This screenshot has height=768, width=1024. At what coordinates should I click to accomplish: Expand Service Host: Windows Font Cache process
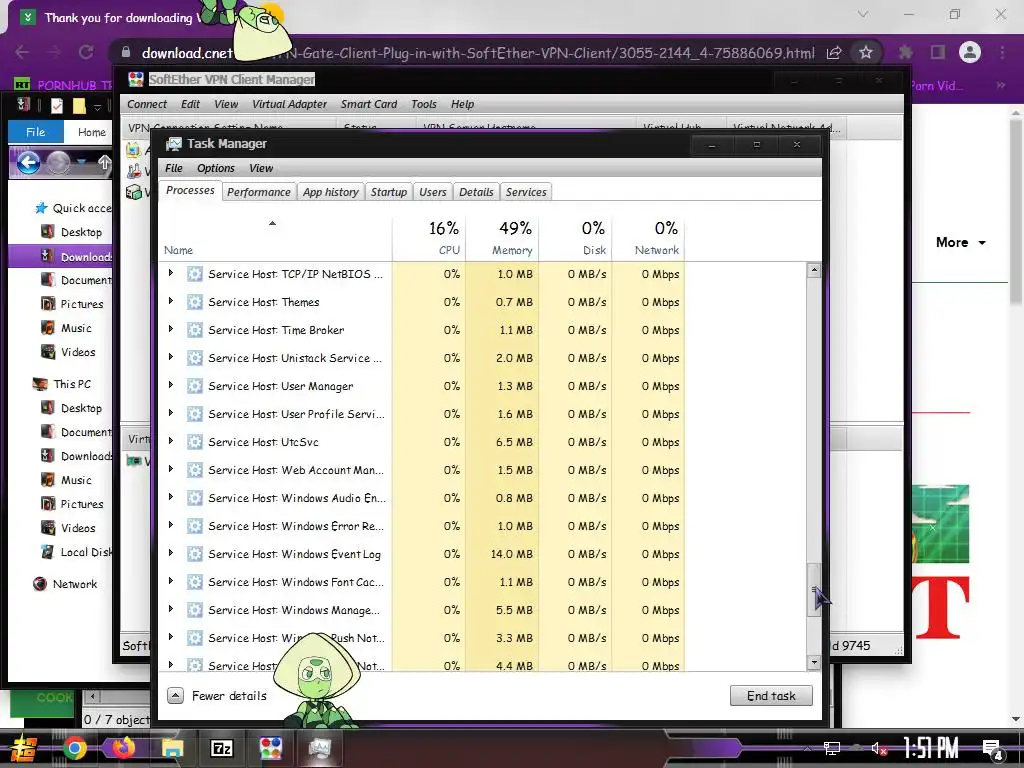pyautogui.click(x=171, y=581)
